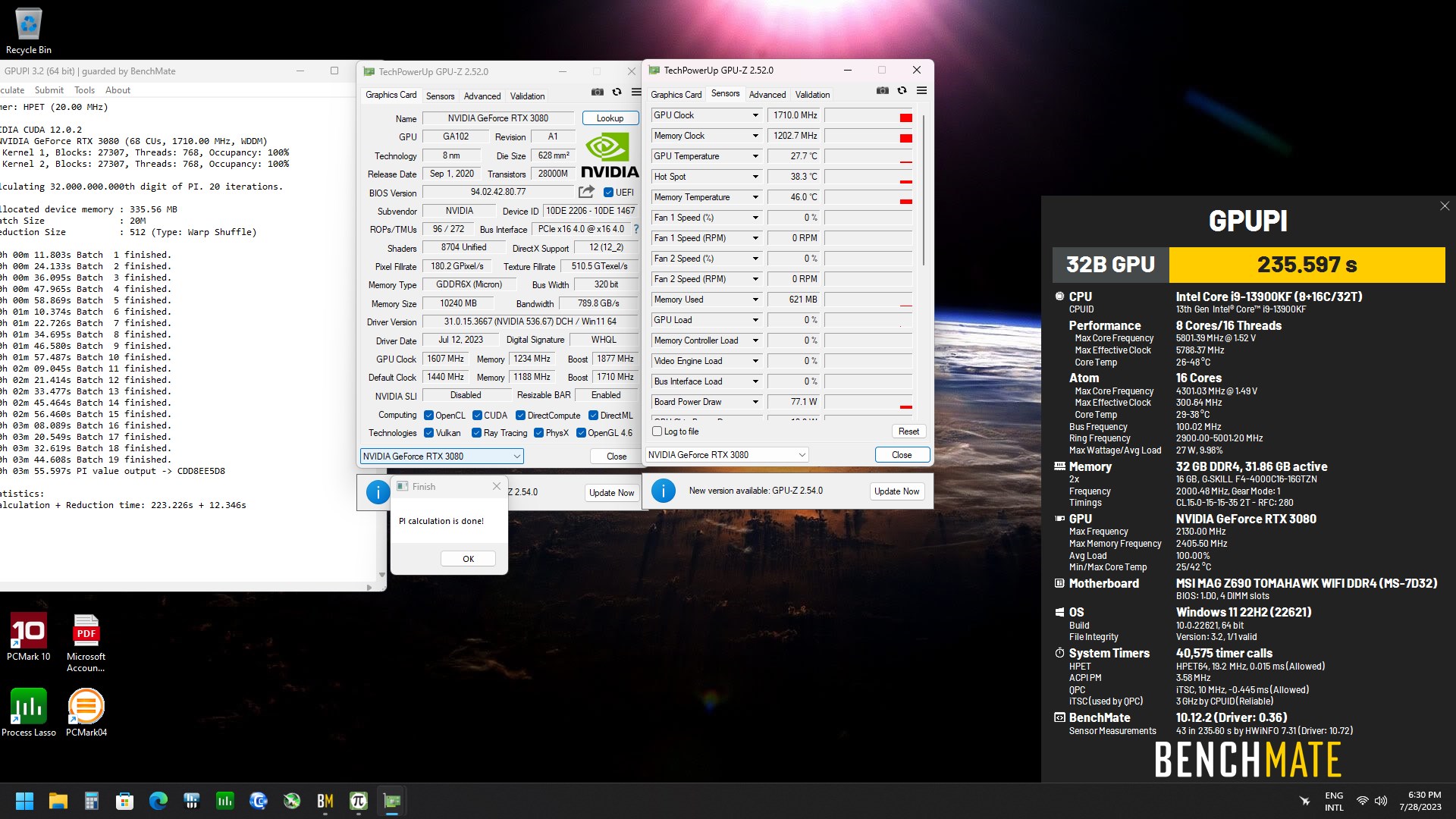Open Windows Start menu
1456x819 pixels.
(x=24, y=801)
